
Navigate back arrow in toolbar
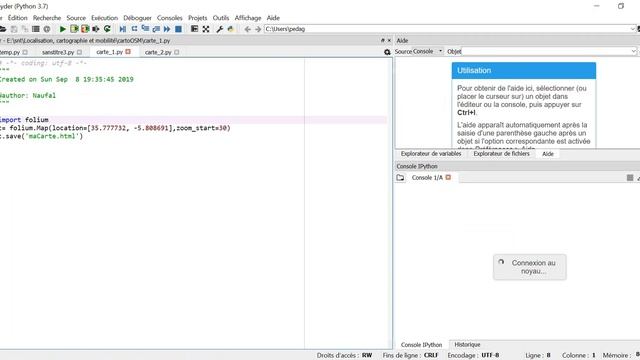pyautogui.click(x=247, y=29)
